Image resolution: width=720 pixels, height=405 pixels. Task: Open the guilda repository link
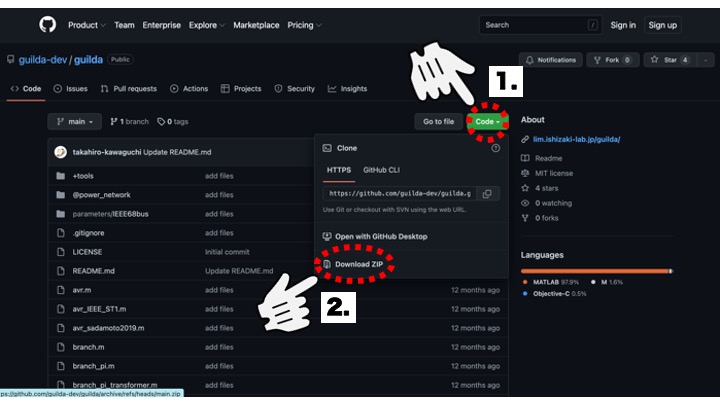pos(88,60)
